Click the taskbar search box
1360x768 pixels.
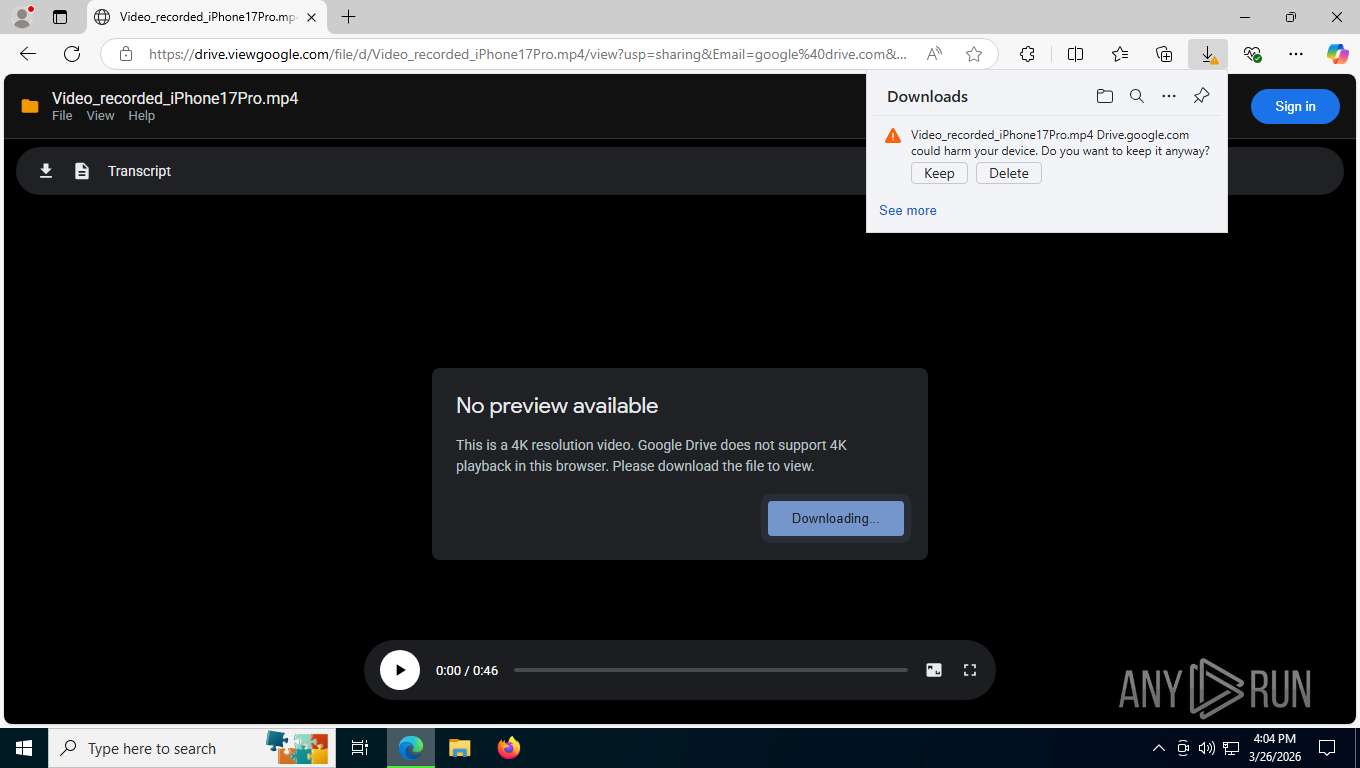tap(192, 748)
